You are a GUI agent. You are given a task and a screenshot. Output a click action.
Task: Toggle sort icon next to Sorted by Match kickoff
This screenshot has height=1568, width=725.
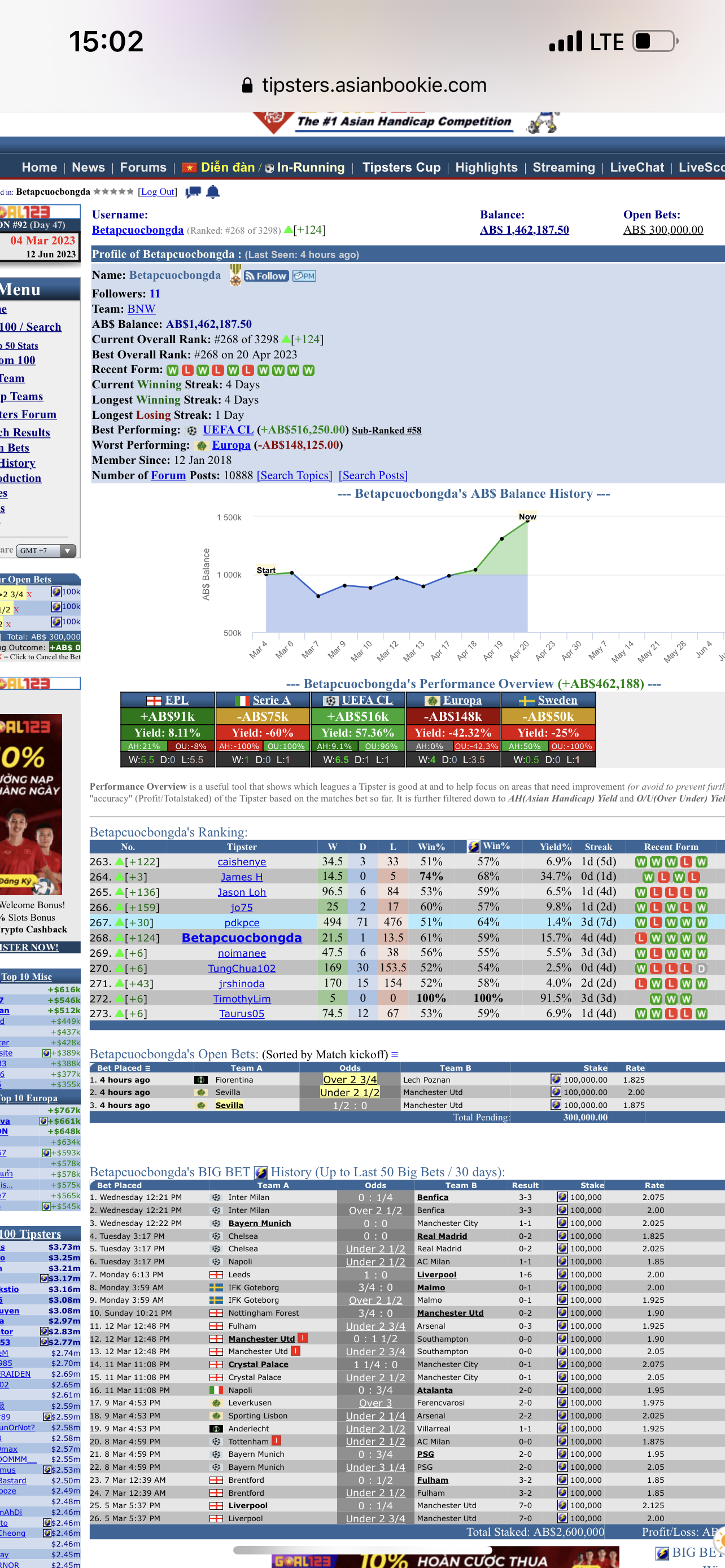tap(395, 1054)
